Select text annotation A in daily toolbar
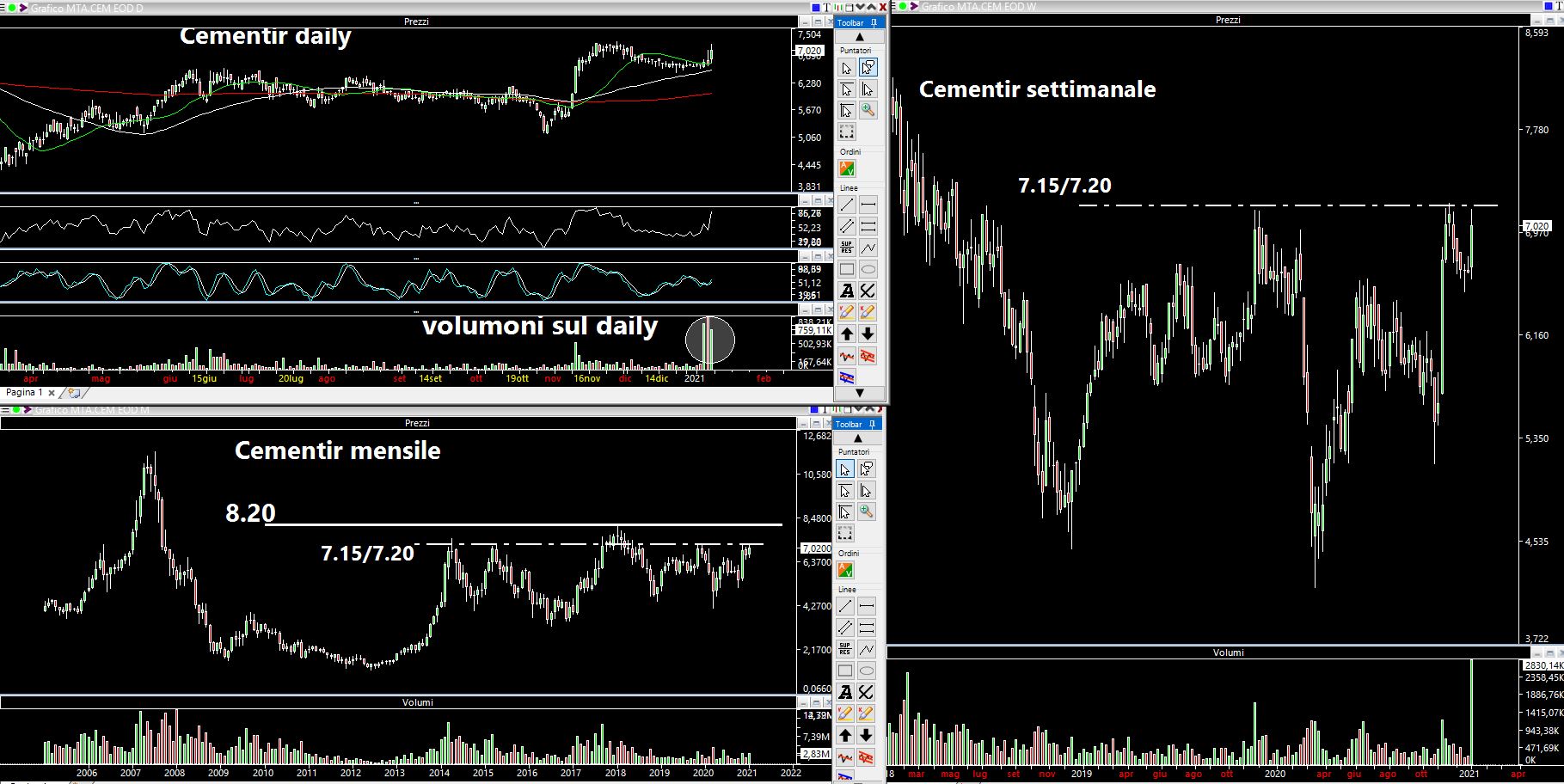This screenshot has width=1564, height=784. (847, 291)
